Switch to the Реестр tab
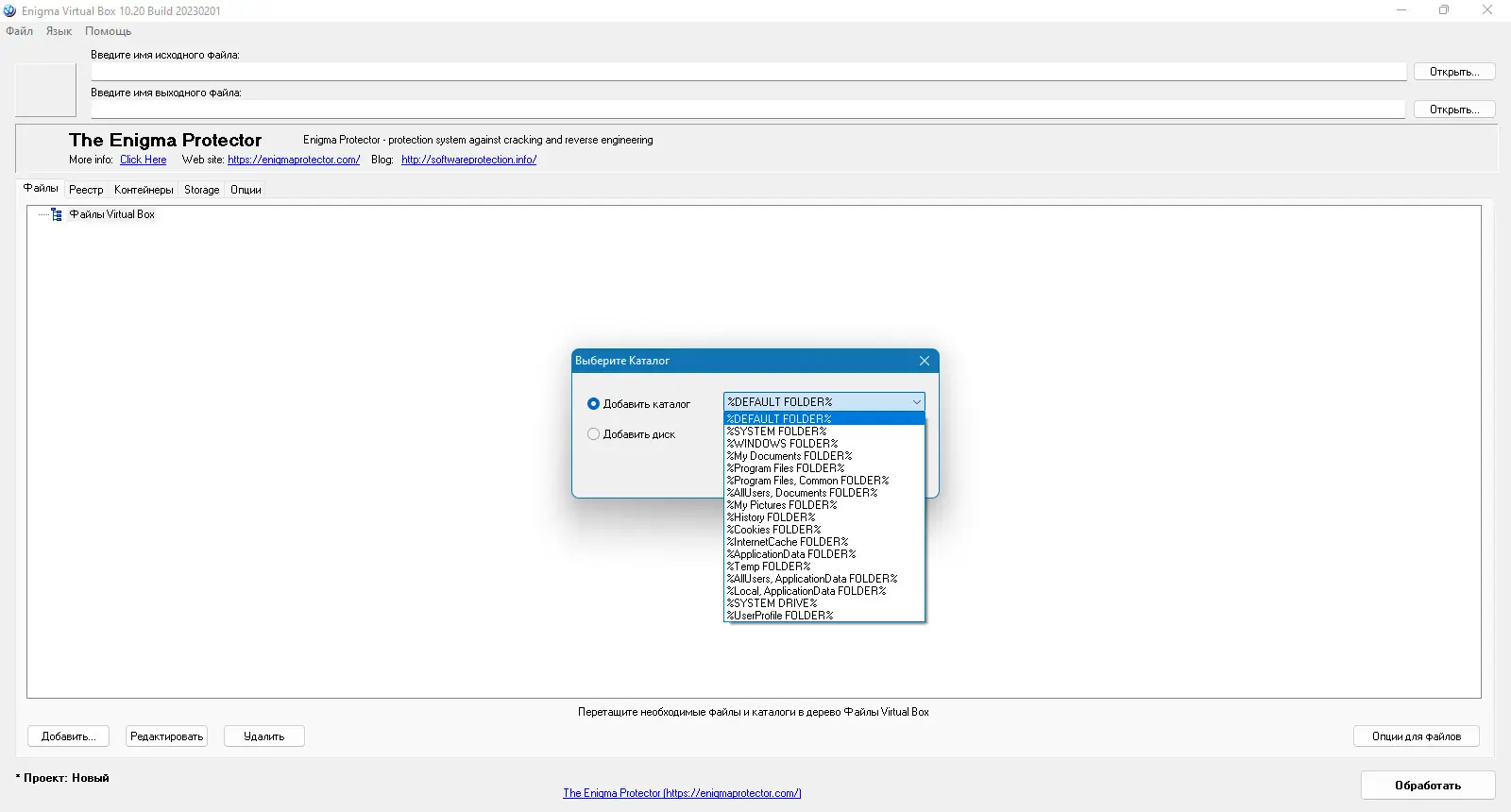Screen dimensions: 1511x812 point(86,190)
